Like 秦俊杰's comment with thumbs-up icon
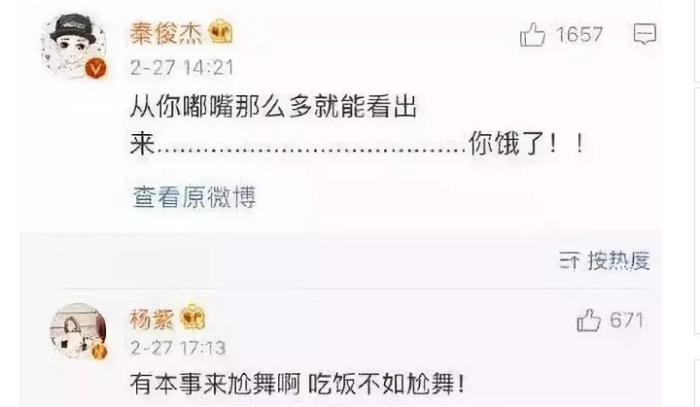The image size is (700, 407). (x=532, y=34)
